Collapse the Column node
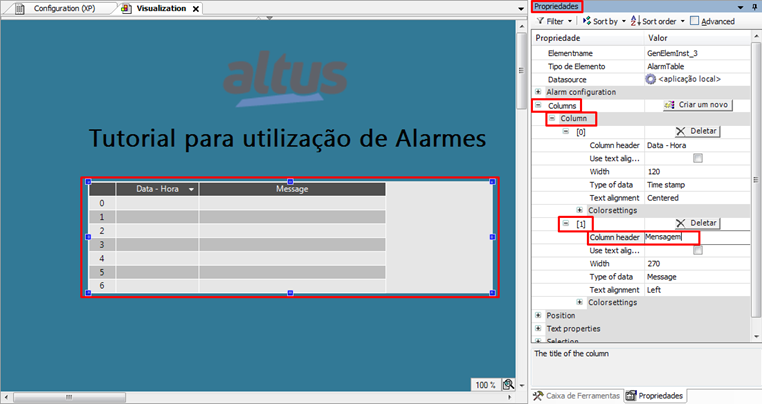This screenshot has height=404, width=762. 552,118
